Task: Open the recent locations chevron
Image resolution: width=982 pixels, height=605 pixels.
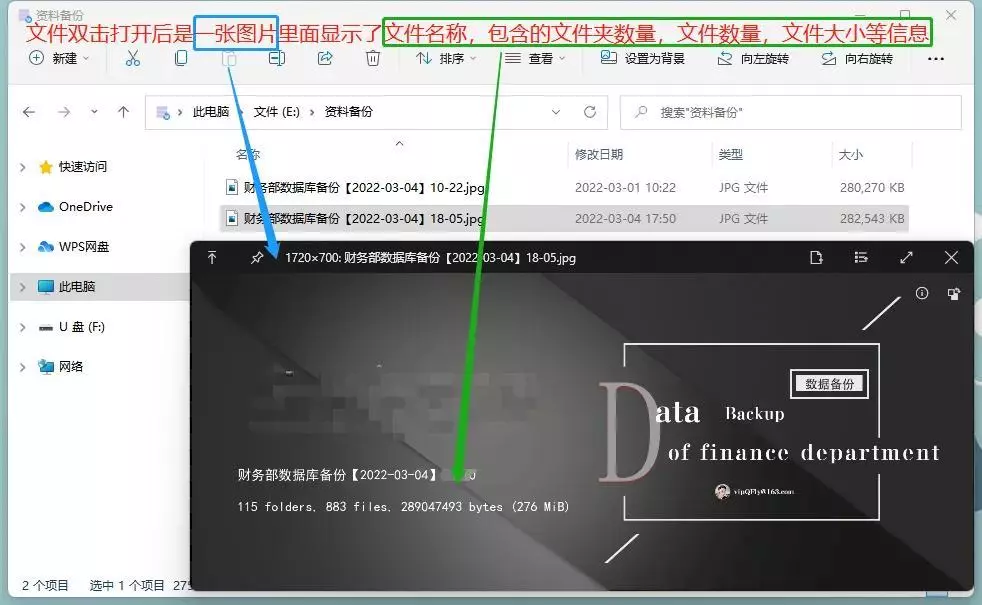Action: (x=94, y=112)
